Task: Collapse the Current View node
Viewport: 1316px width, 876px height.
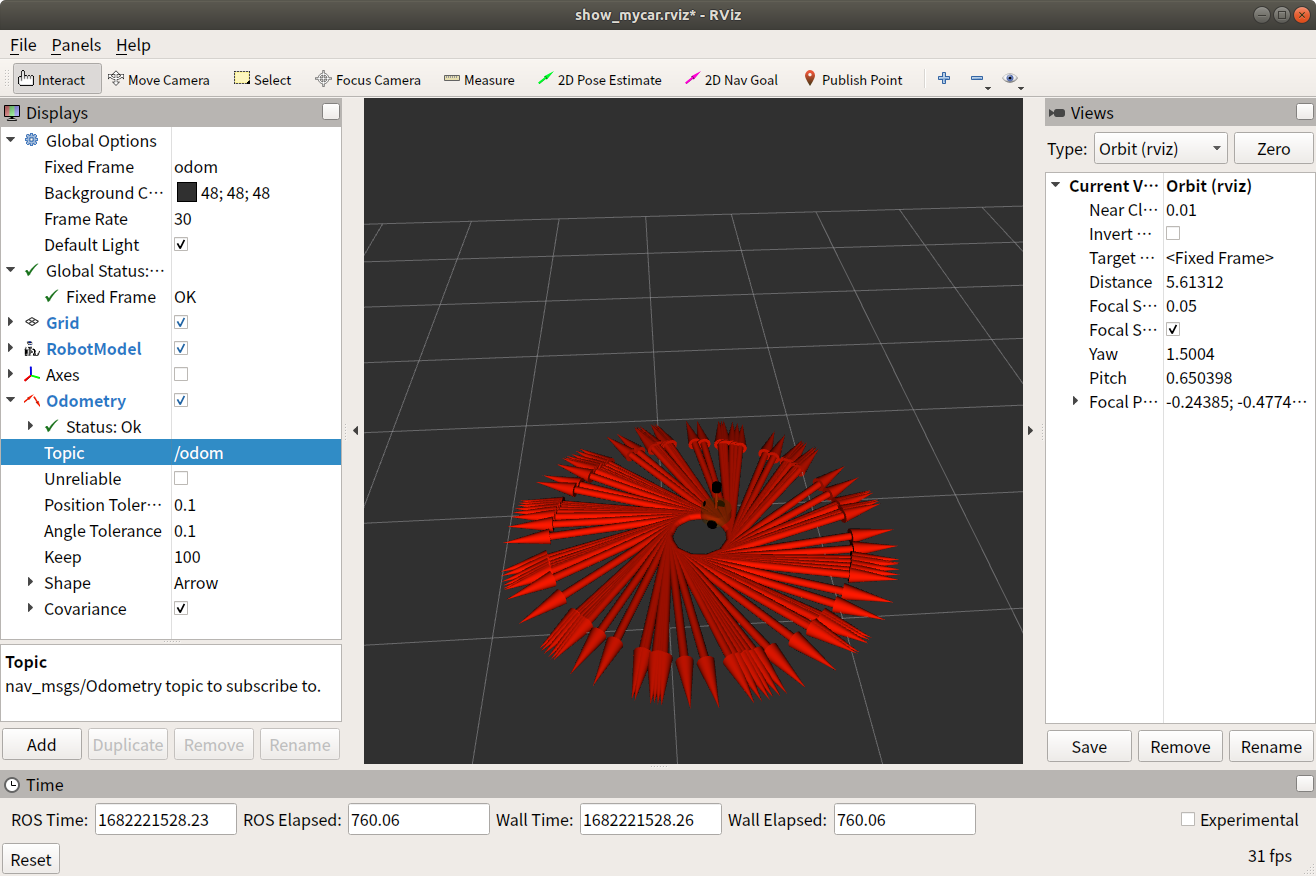Action: tap(1056, 186)
